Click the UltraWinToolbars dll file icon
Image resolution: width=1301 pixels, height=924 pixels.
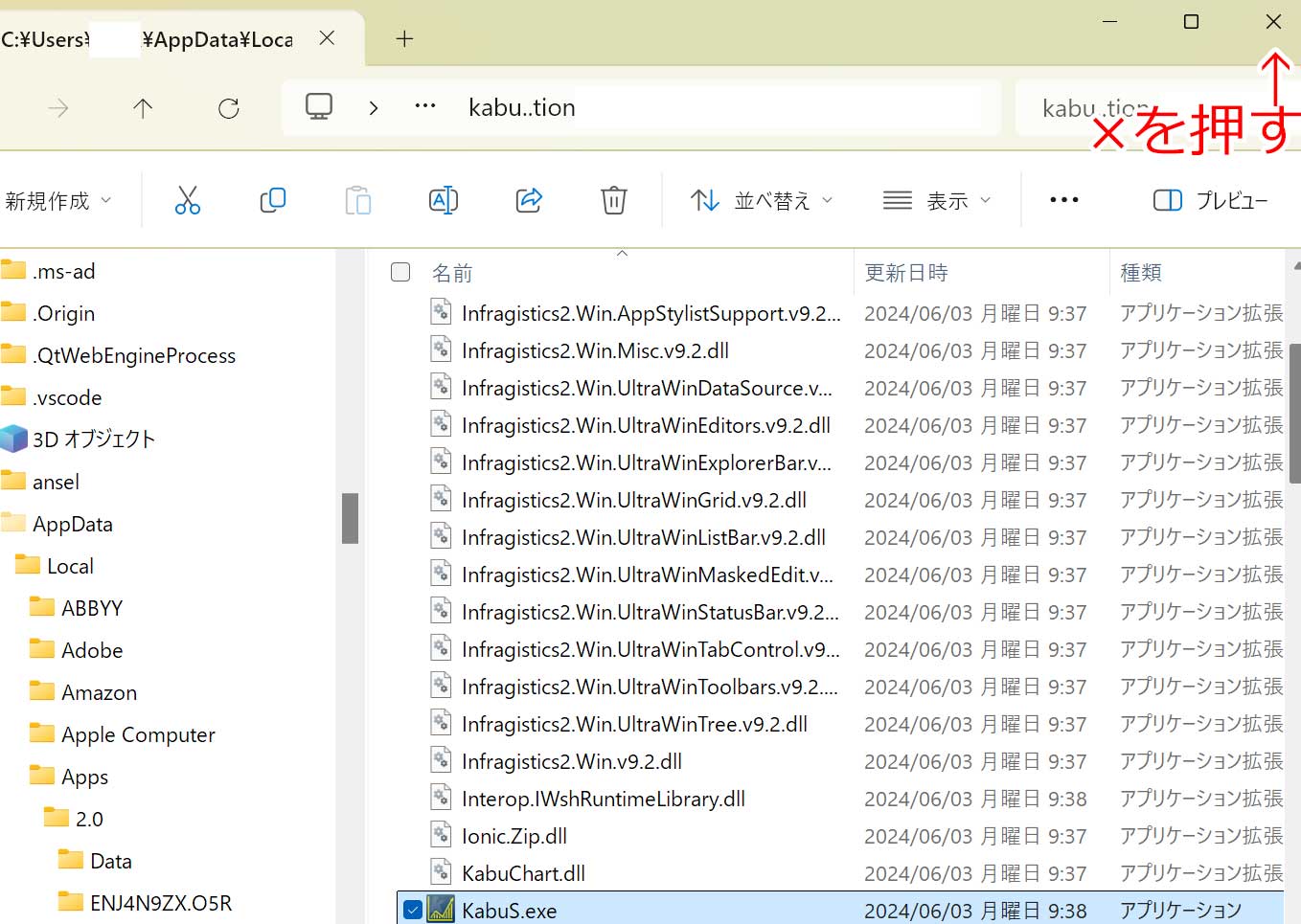click(x=441, y=685)
